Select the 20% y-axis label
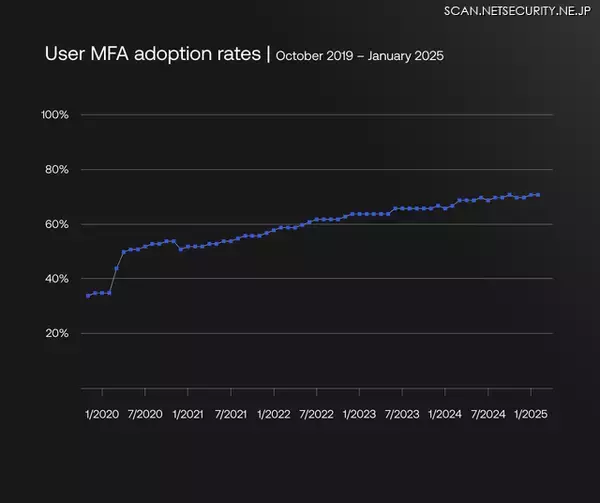The width and height of the screenshot is (600, 503). coord(56,333)
